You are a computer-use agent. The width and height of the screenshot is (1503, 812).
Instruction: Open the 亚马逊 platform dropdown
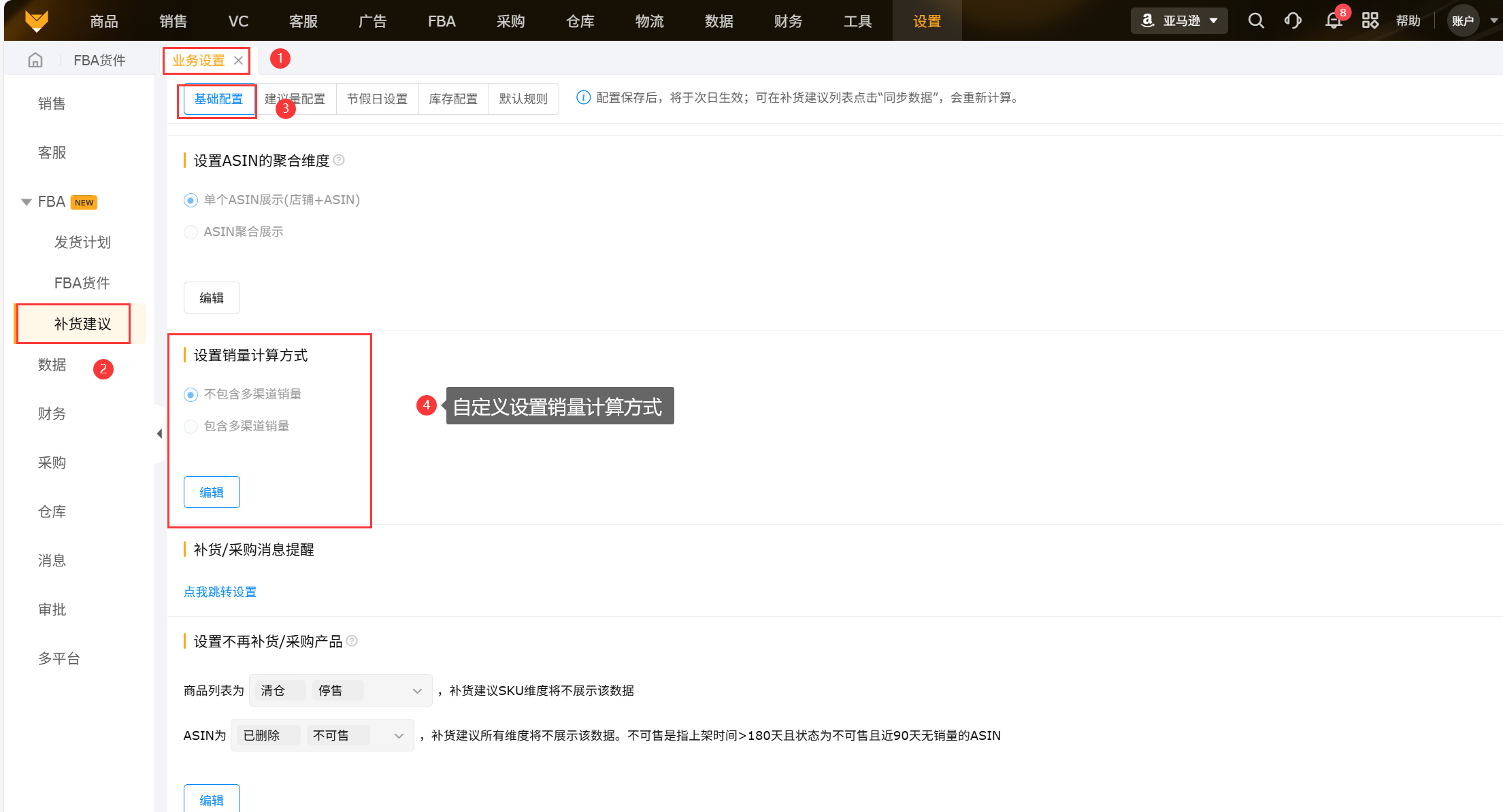click(x=1179, y=21)
